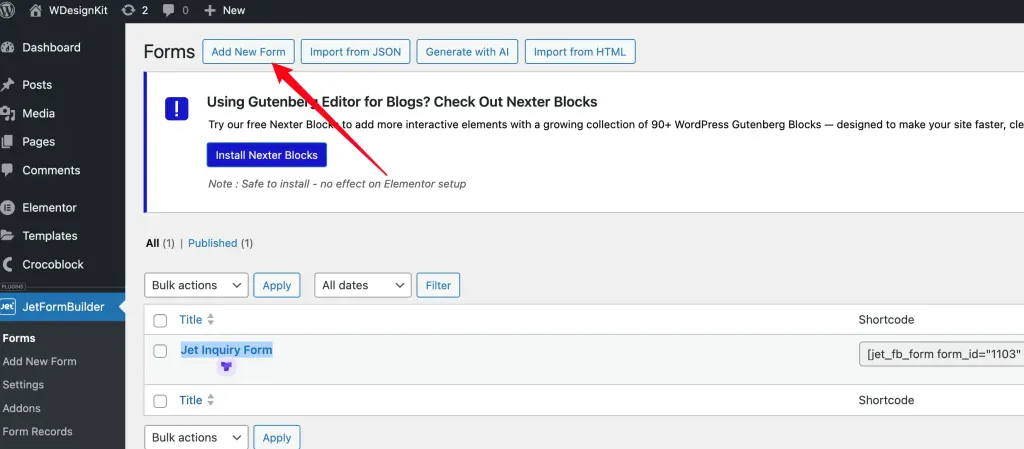Click Import from HTML button
1024x449 pixels.
tap(580, 52)
